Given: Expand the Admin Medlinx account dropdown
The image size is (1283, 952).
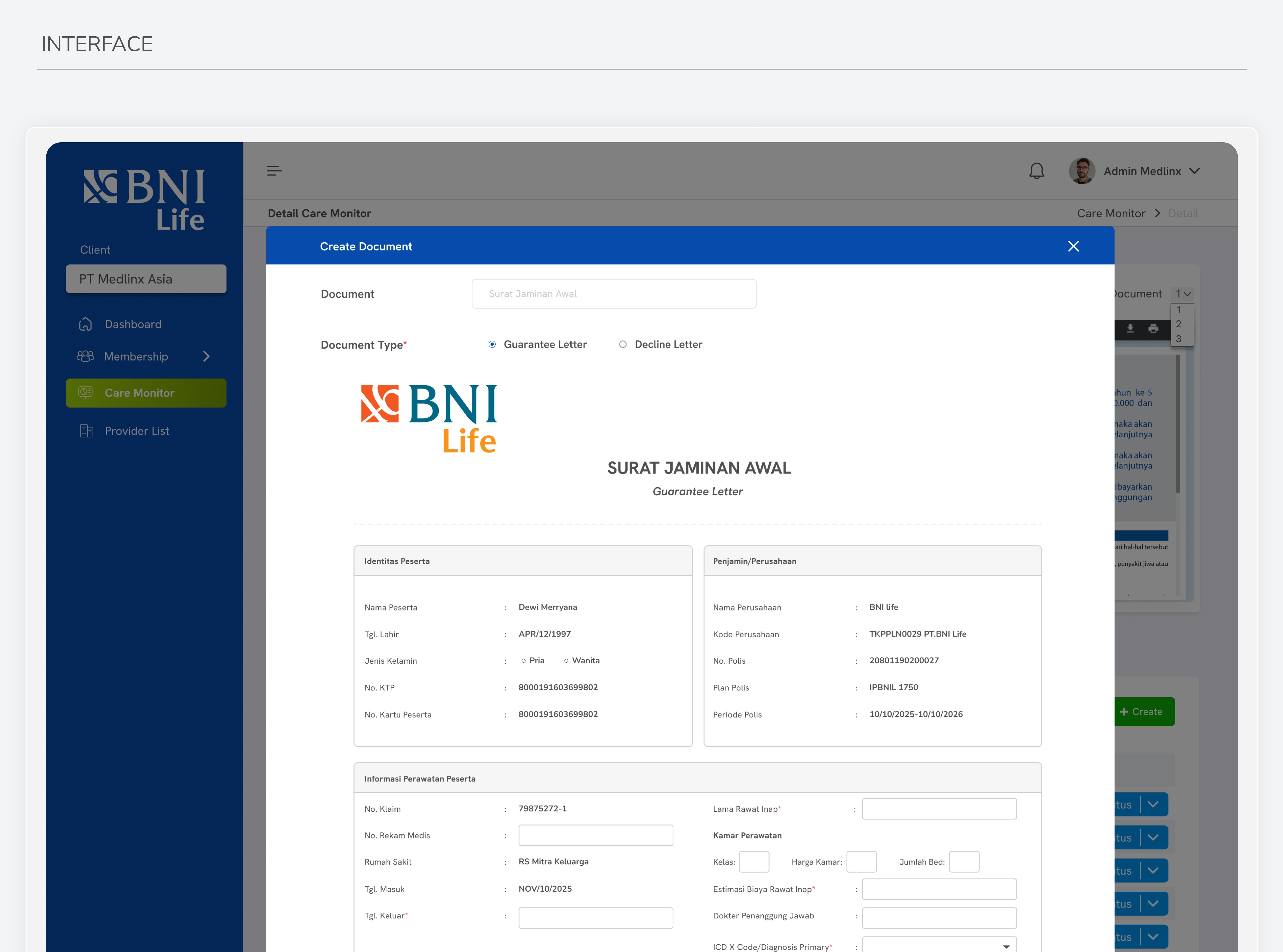Looking at the screenshot, I should [1194, 171].
